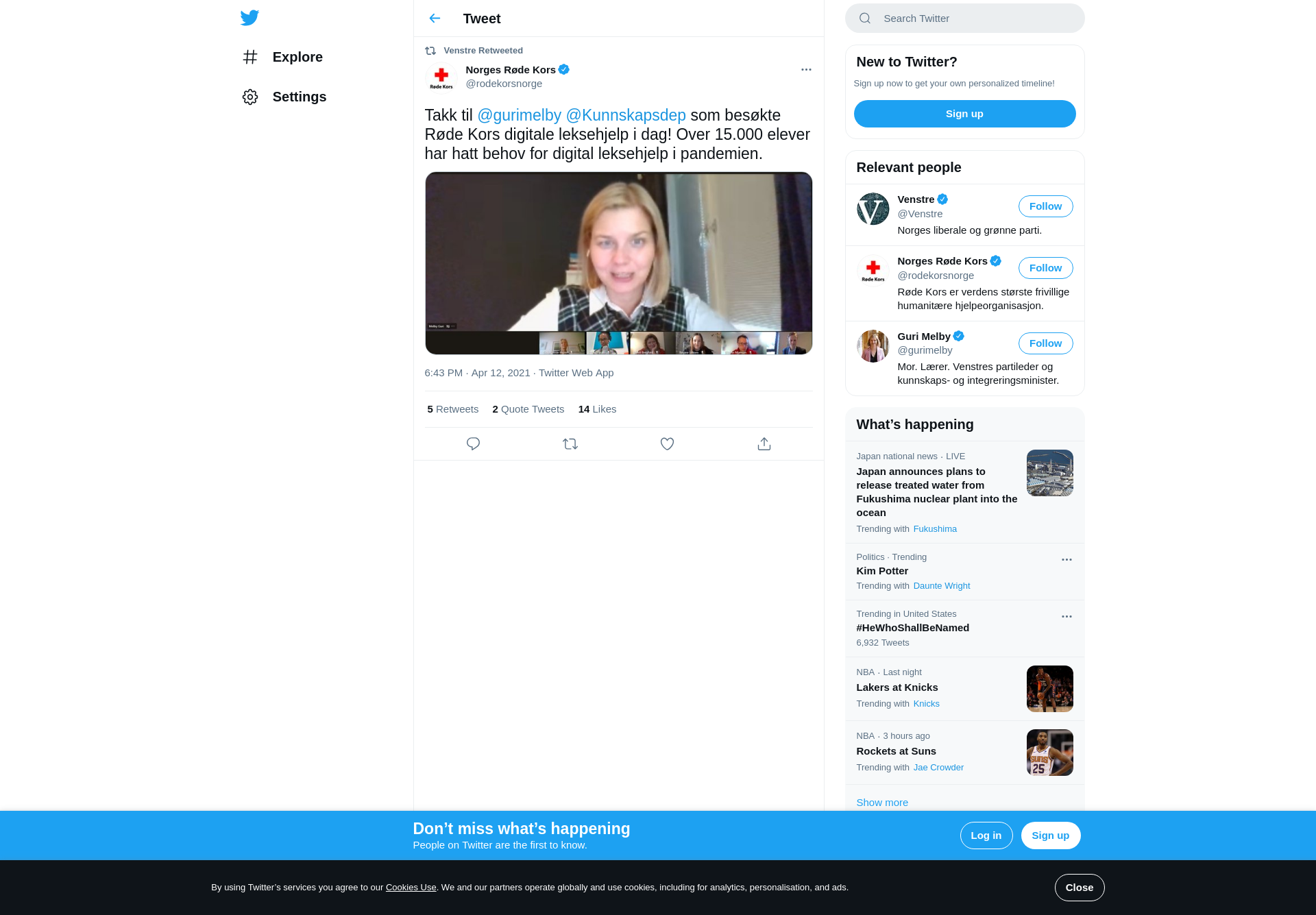Focus the Search Twitter field
The height and width of the screenshot is (915, 1316).
tap(964, 19)
